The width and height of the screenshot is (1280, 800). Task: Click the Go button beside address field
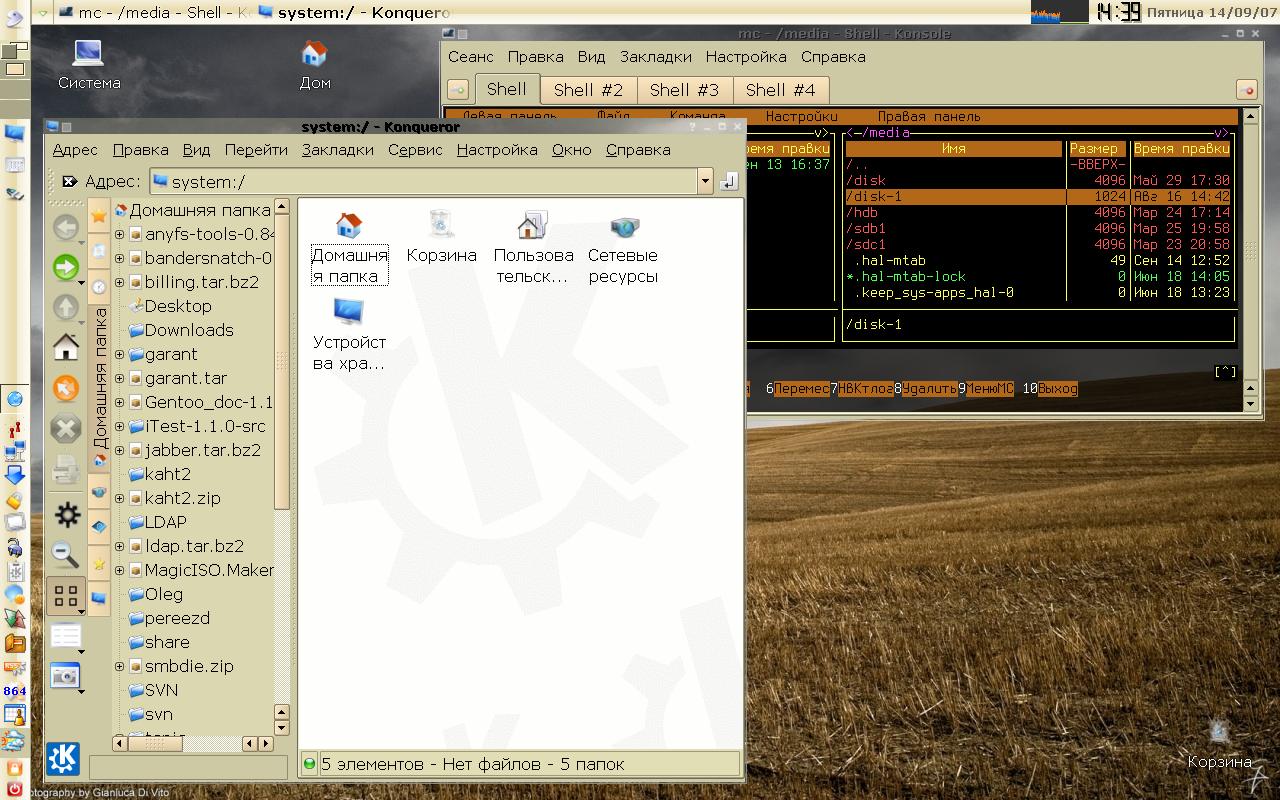click(x=728, y=181)
